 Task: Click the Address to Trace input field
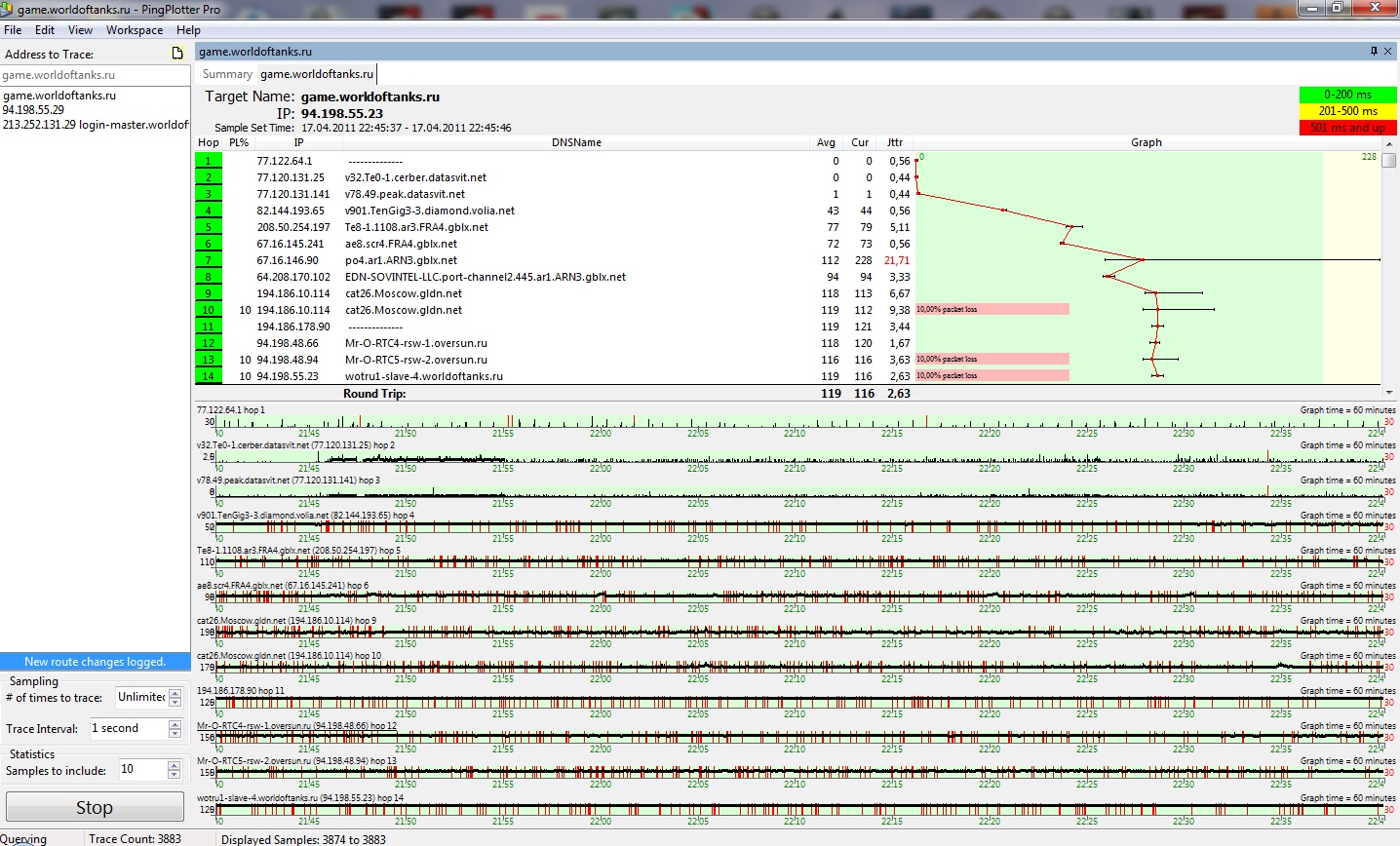pos(95,75)
